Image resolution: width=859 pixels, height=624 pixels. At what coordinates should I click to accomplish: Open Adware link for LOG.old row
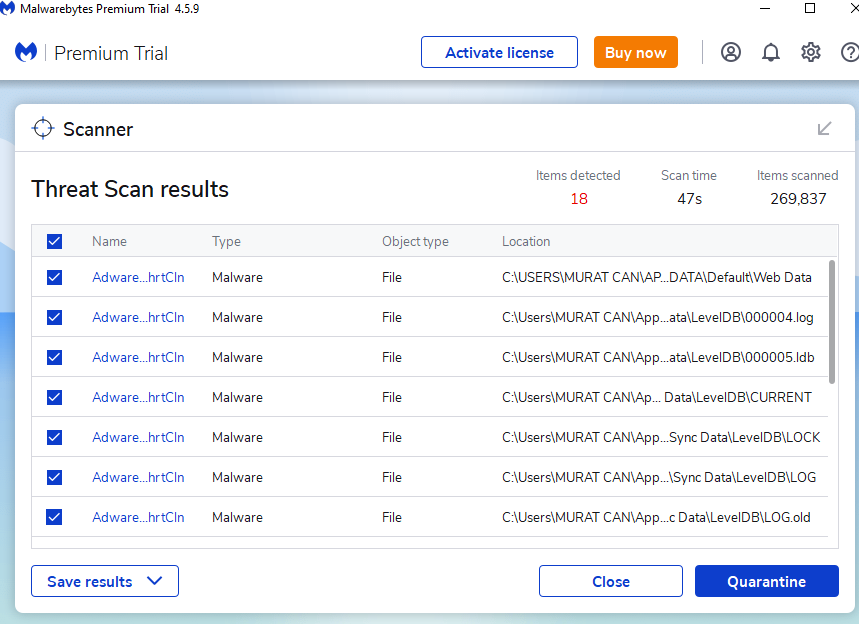[x=138, y=517]
